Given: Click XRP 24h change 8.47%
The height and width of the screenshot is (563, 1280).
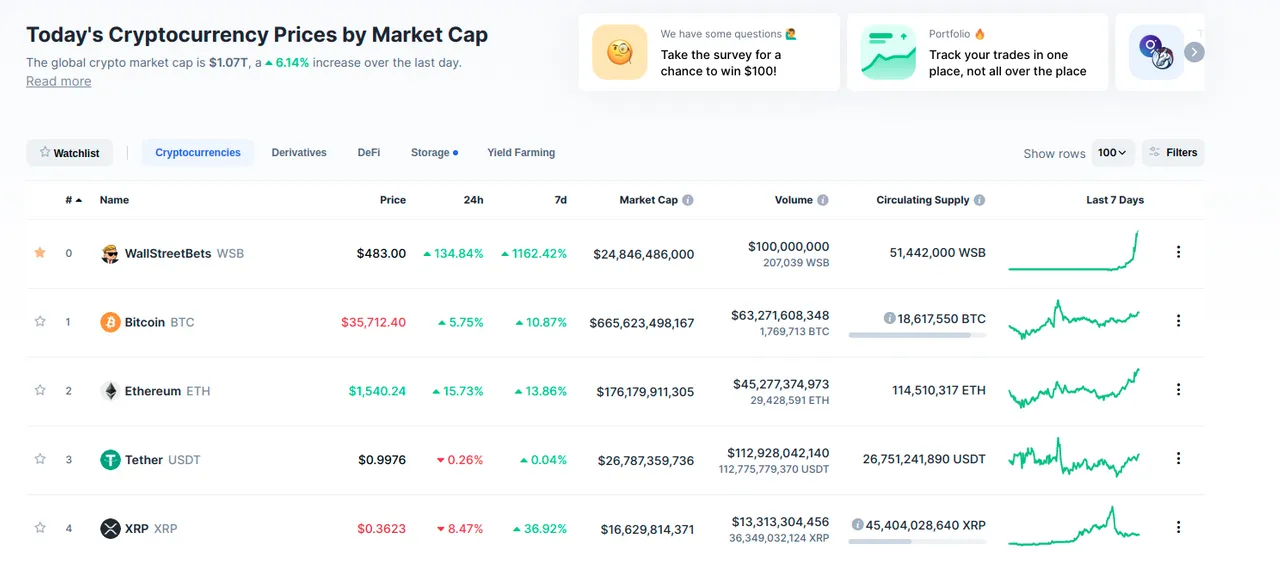Looking at the screenshot, I should [460, 528].
